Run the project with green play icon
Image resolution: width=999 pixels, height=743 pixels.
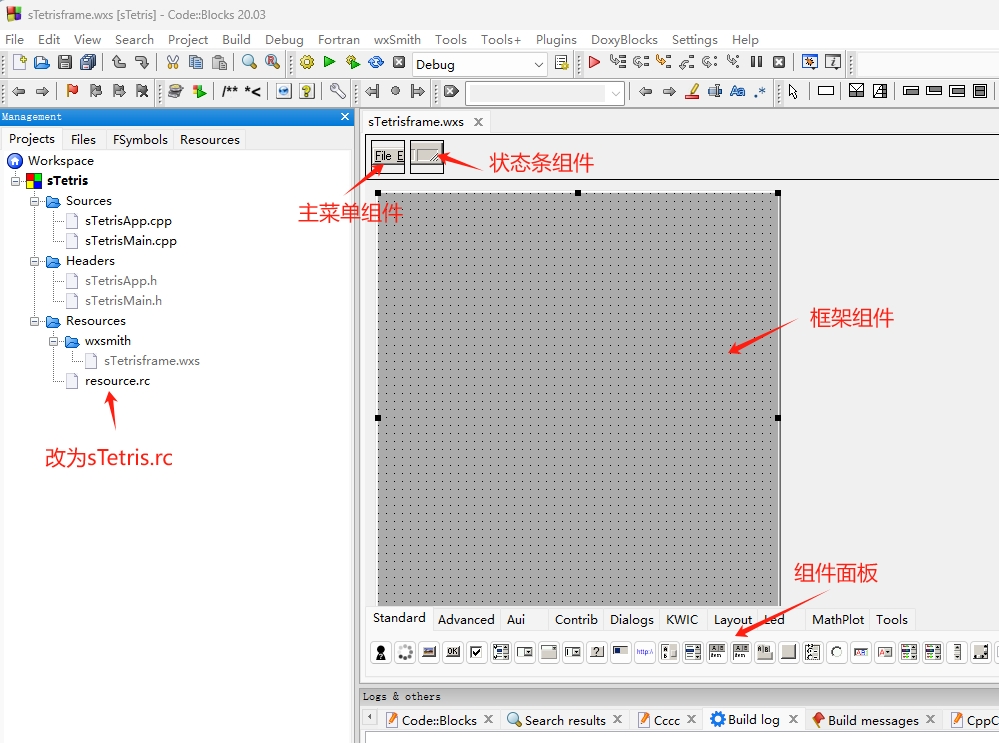click(329, 62)
